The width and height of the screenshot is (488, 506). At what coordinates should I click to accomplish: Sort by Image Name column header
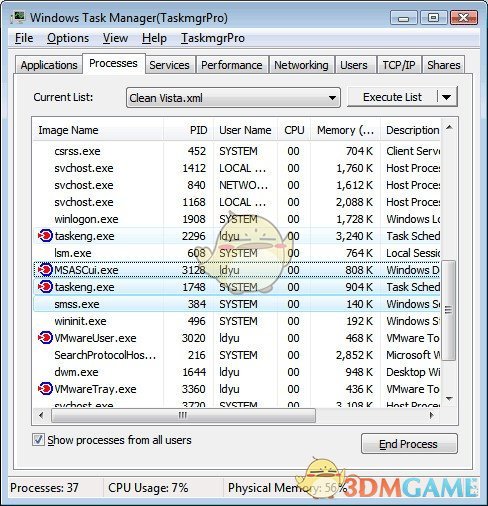tap(98, 130)
